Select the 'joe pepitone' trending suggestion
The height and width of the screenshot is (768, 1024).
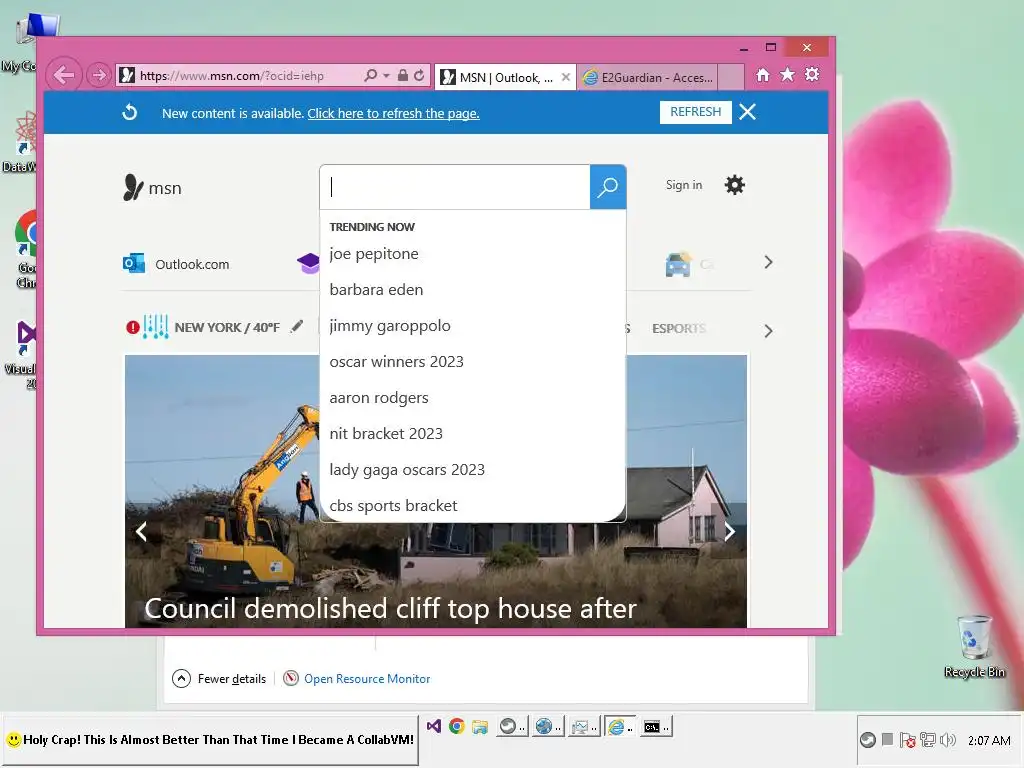473,254
